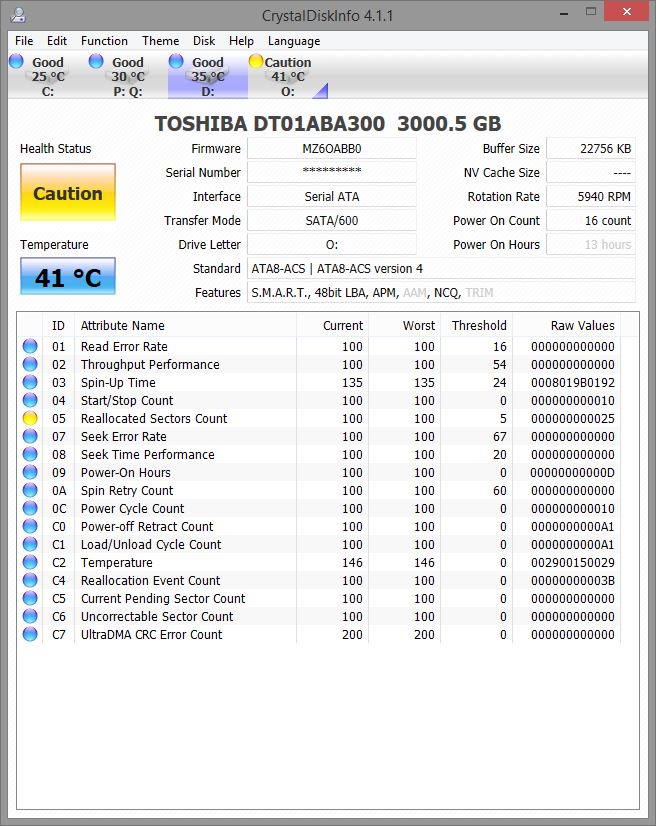Click status icon of UltraDMA CRC Error Count row
This screenshot has width=656, height=826.
coord(30,634)
